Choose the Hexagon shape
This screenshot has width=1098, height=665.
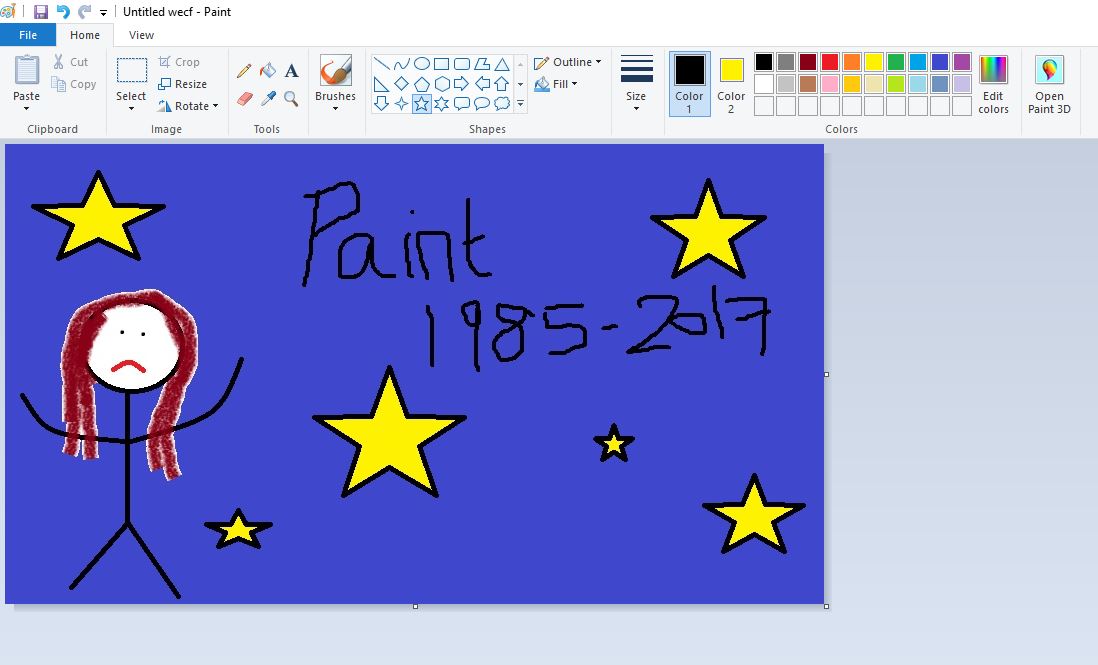coord(441,84)
